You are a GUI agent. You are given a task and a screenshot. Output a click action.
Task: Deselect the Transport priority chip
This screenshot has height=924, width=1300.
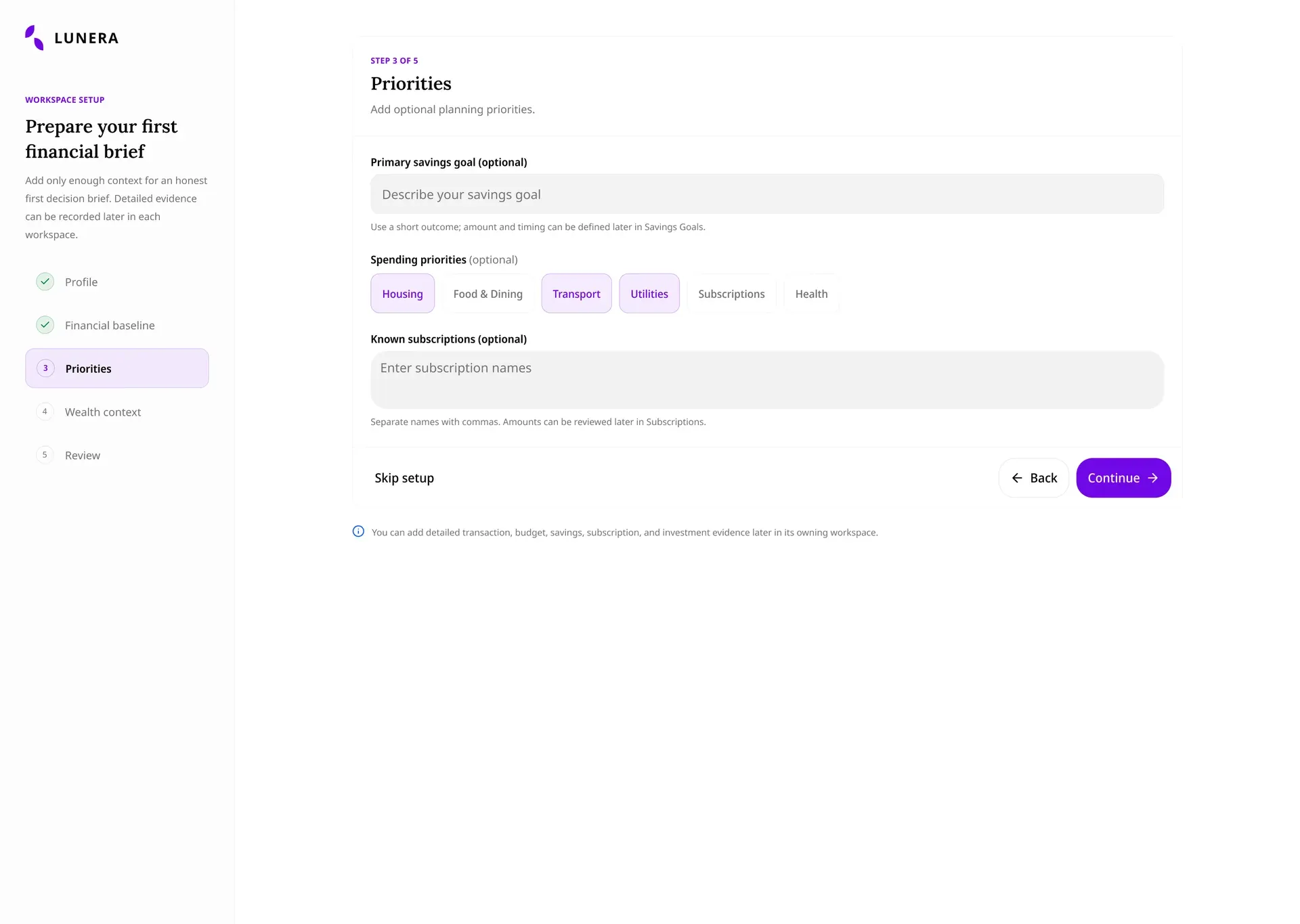(576, 294)
